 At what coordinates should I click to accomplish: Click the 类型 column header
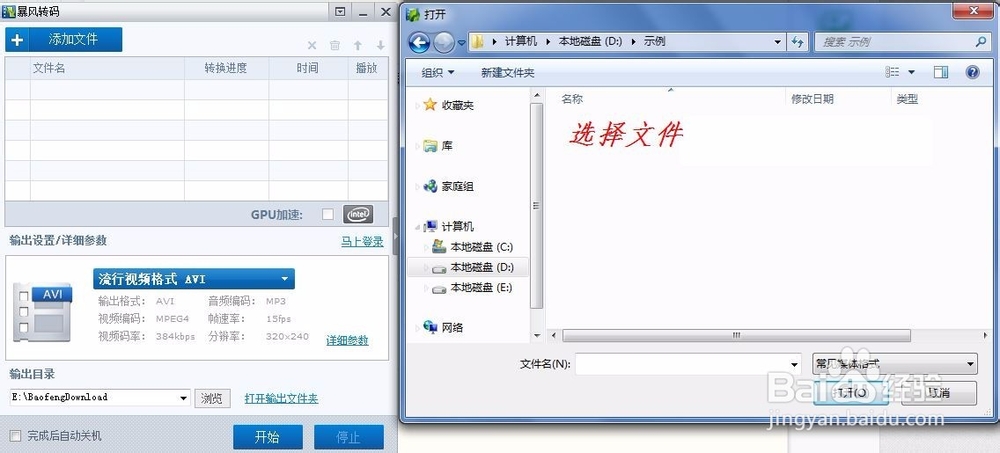click(x=907, y=99)
